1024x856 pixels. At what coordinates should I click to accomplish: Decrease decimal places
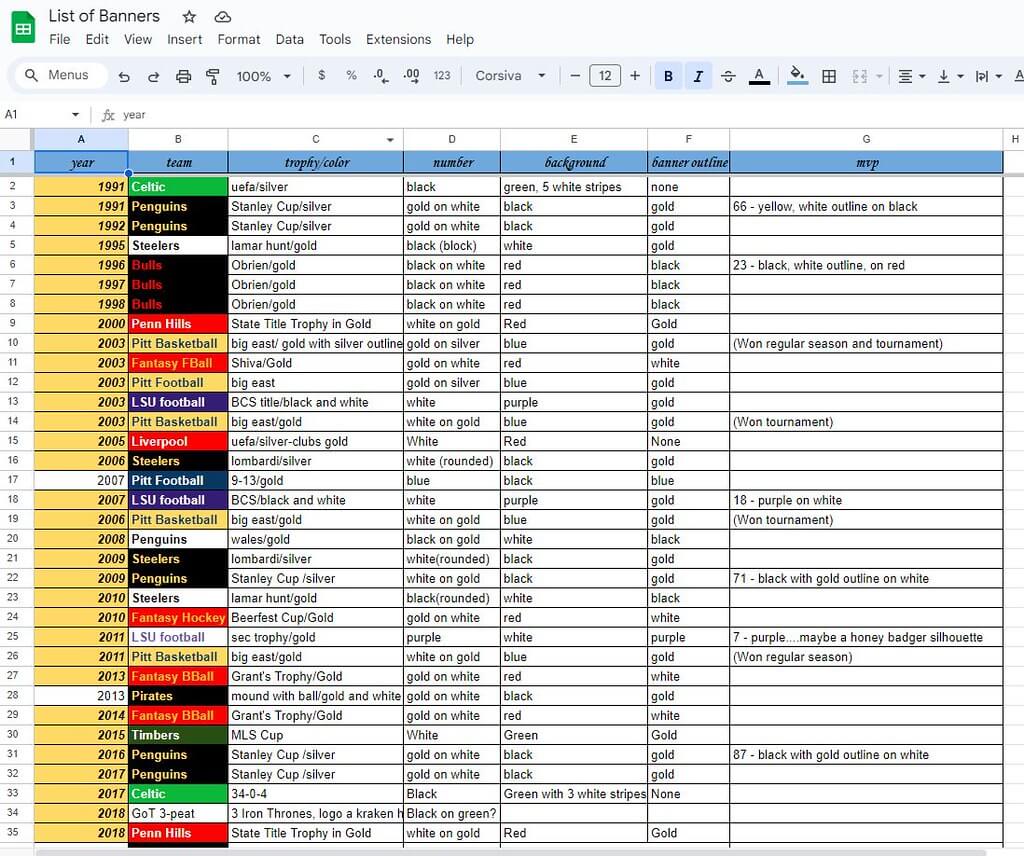381,76
